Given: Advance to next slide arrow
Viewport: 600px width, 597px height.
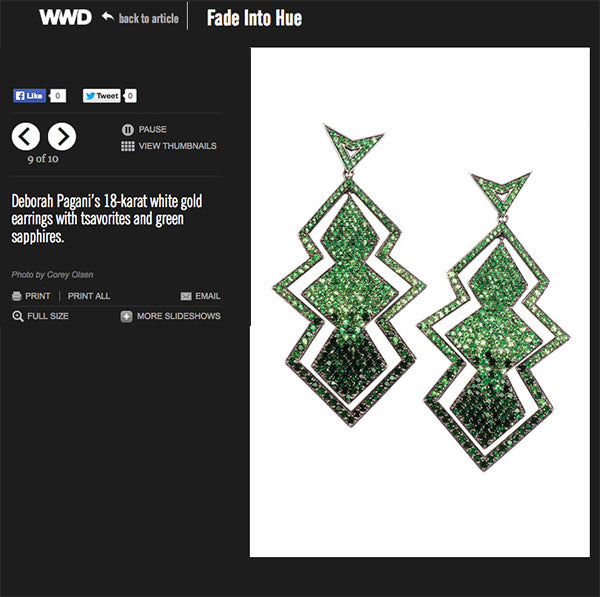Looking at the screenshot, I should click(62, 137).
